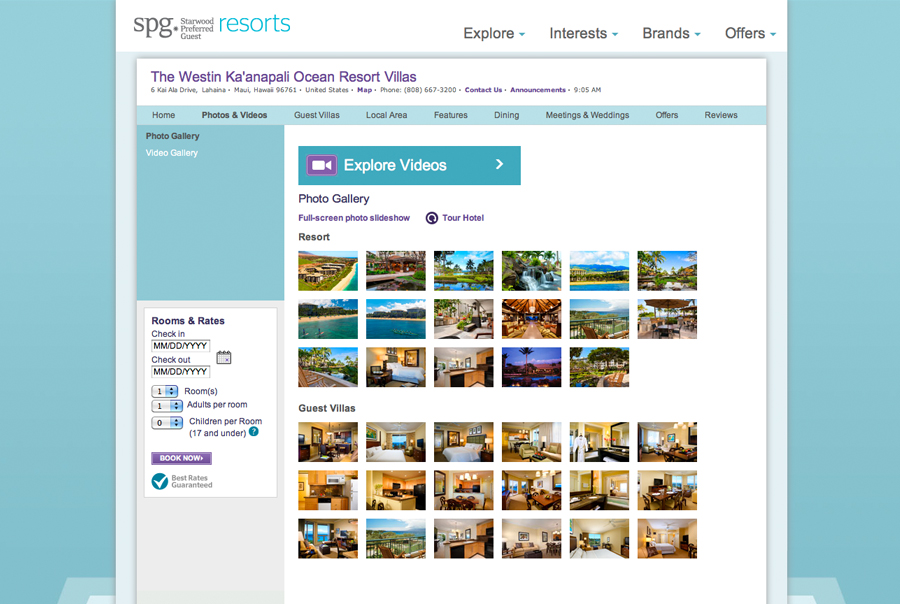Image resolution: width=900 pixels, height=604 pixels.
Task: Open the first Guest Villas photo thumbnail
Action: [328, 442]
